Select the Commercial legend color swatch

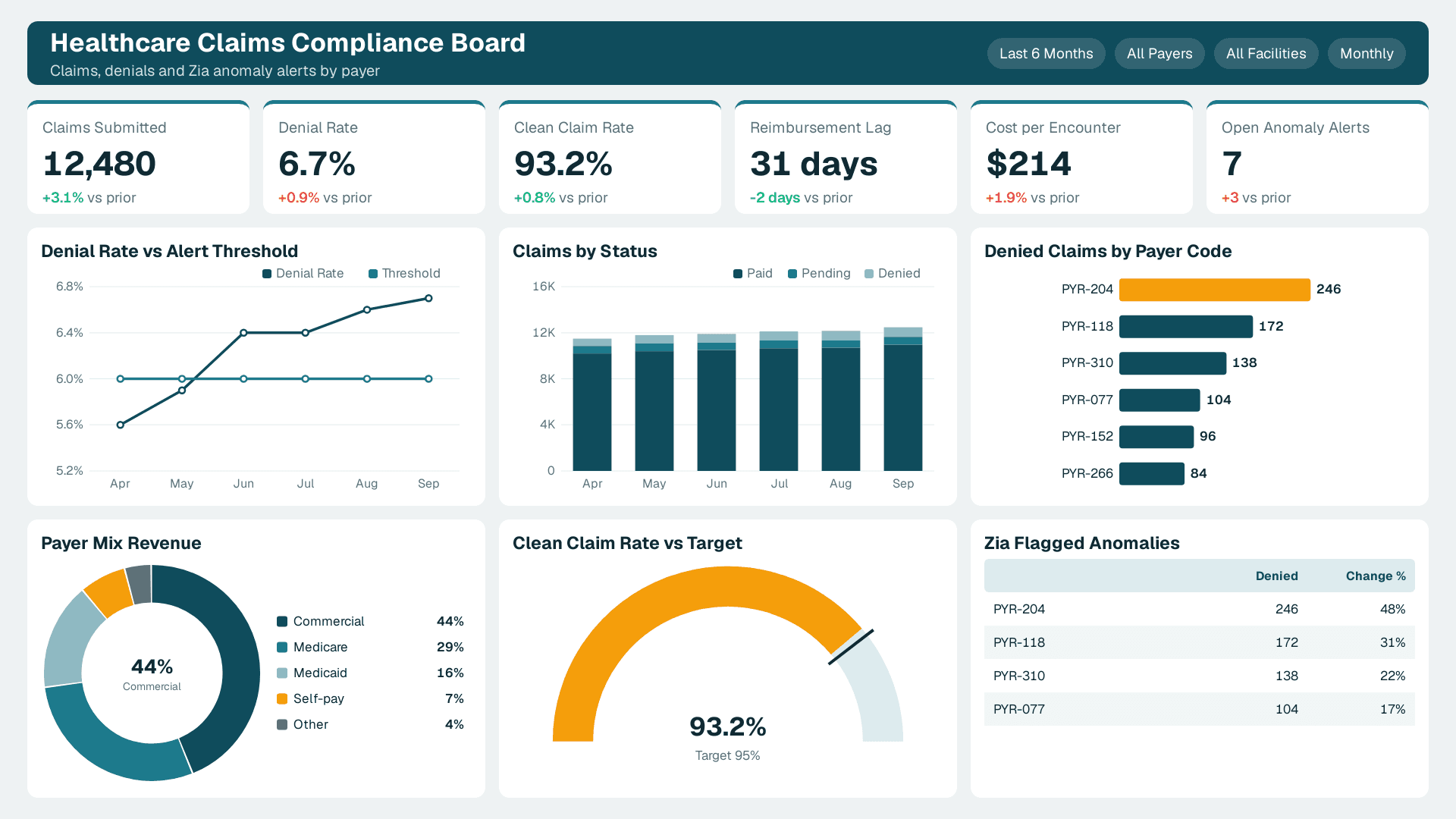[x=282, y=622]
